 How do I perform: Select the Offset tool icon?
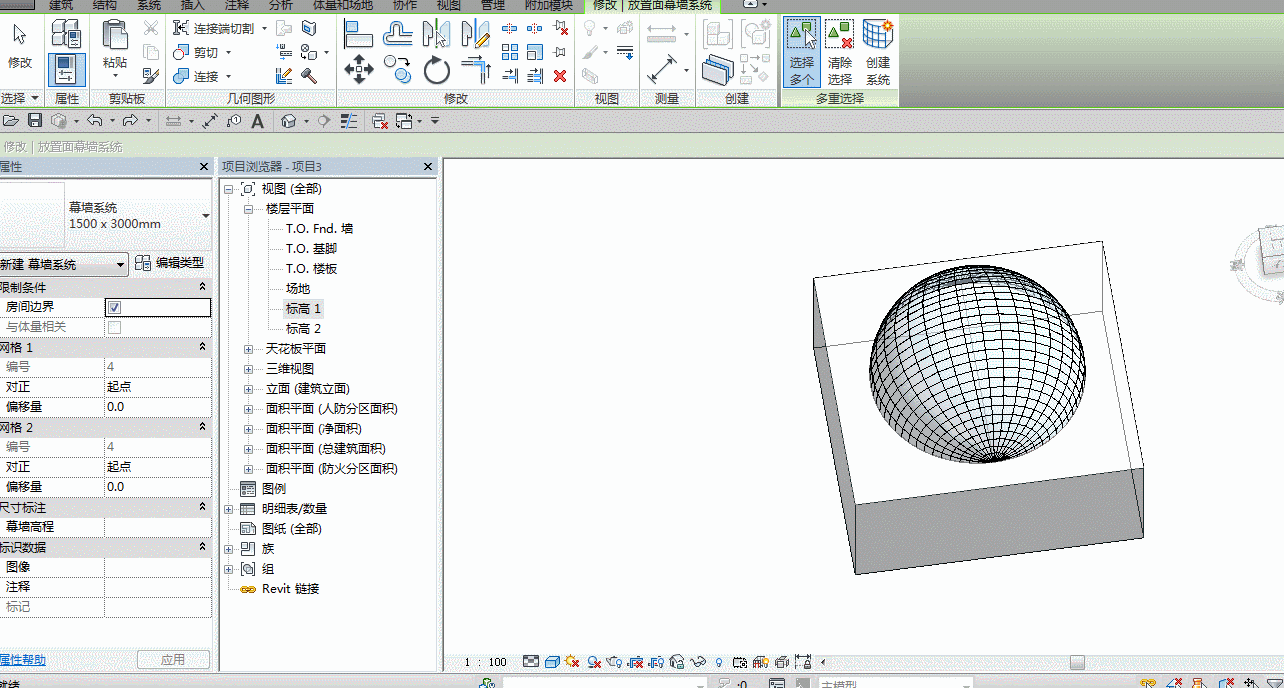[x=398, y=33]
